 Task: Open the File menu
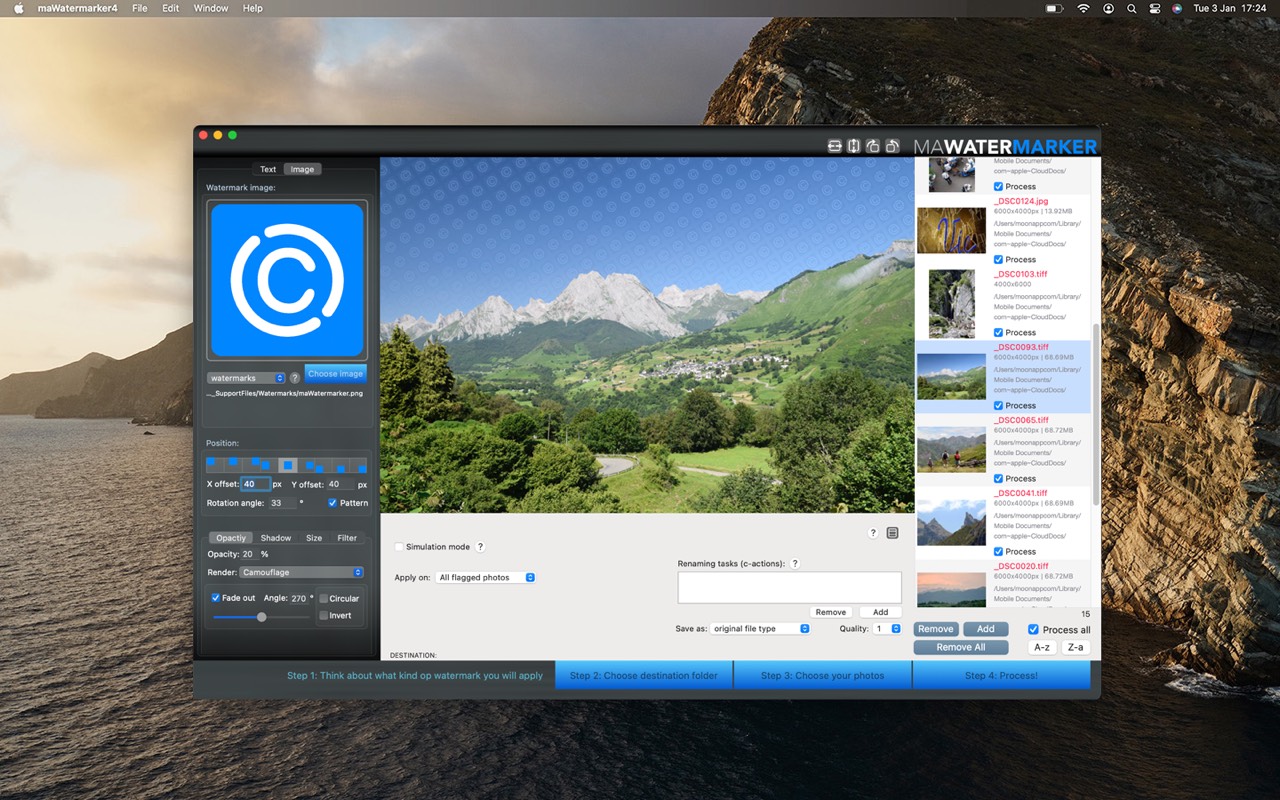[139, 8]
